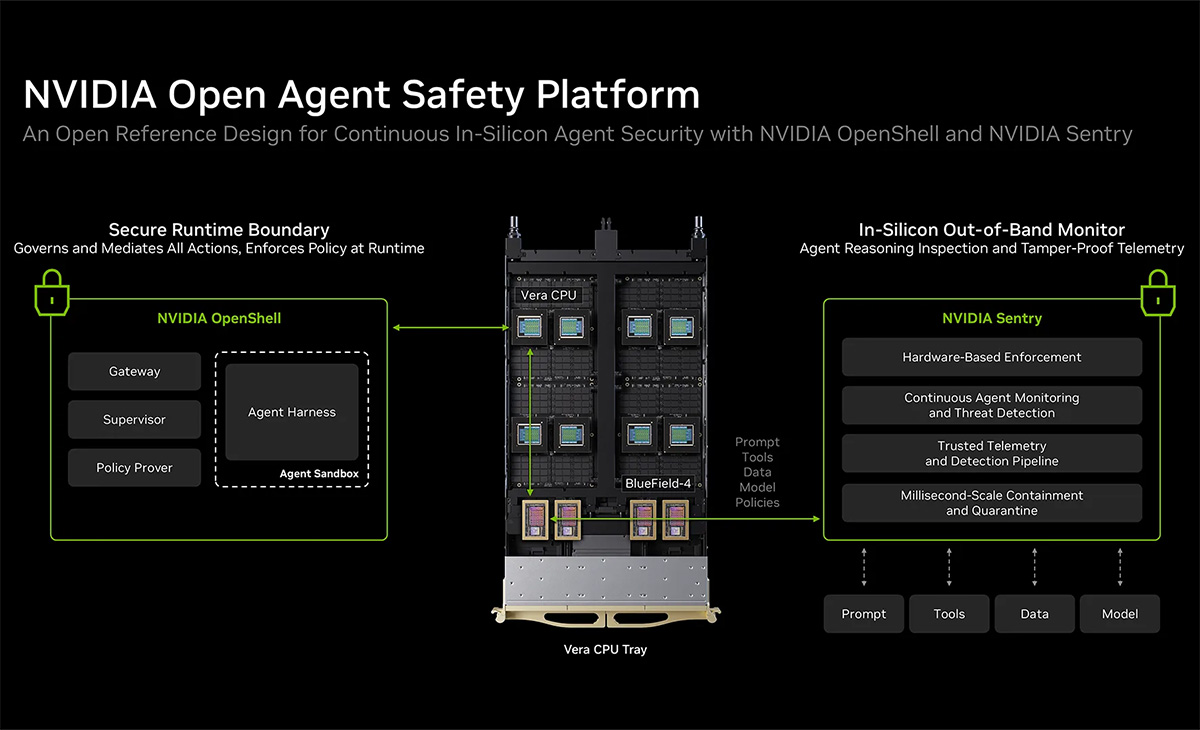Image resolution: width=1200 pixels, height=730 pixels.
Task: Select the Supervisor box
Action: click(x=134, y=419)
